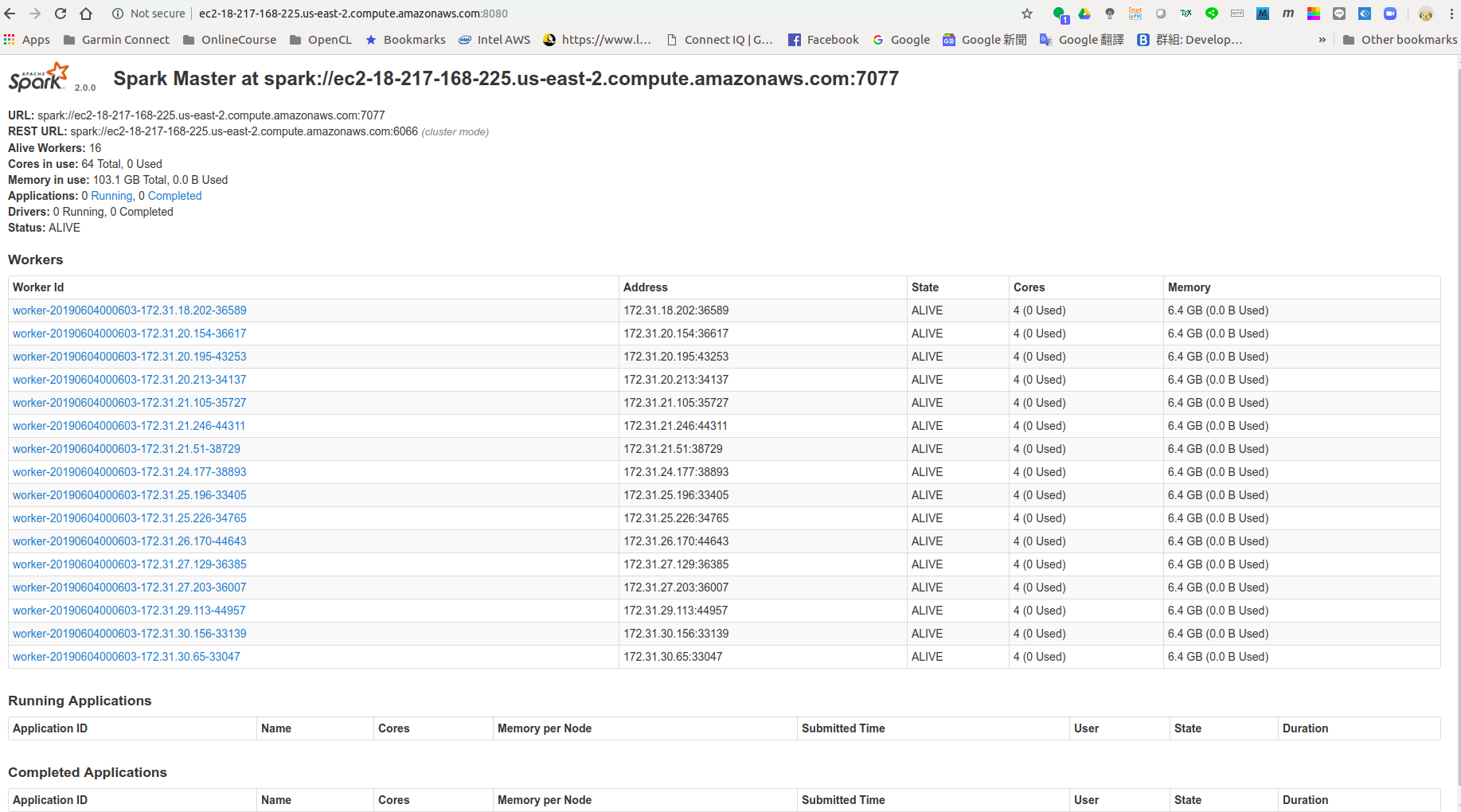This screenshot has height=812, width=1461.
Task: Open the Bookmarks star folder
Action: point(405,40)
